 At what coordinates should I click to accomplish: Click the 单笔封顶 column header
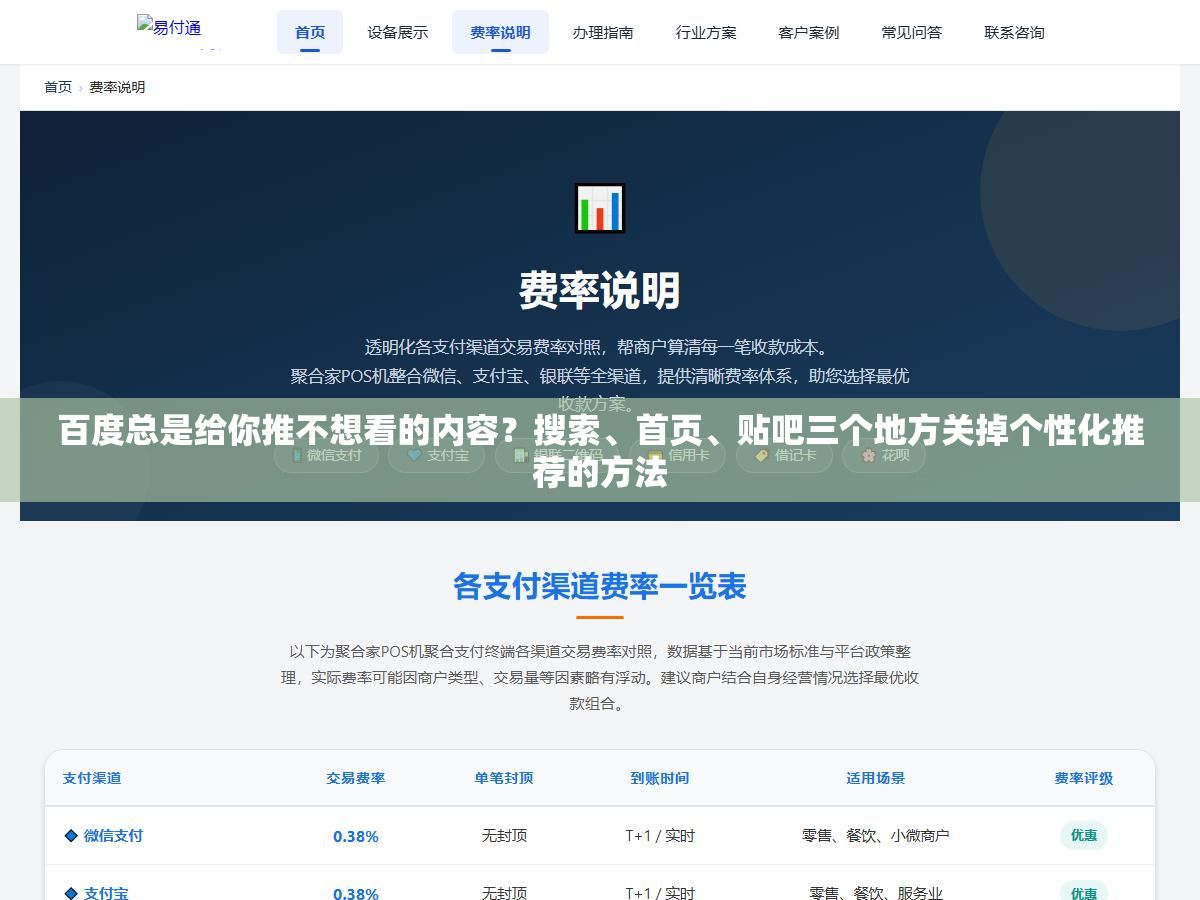click(x=504, y=778)
